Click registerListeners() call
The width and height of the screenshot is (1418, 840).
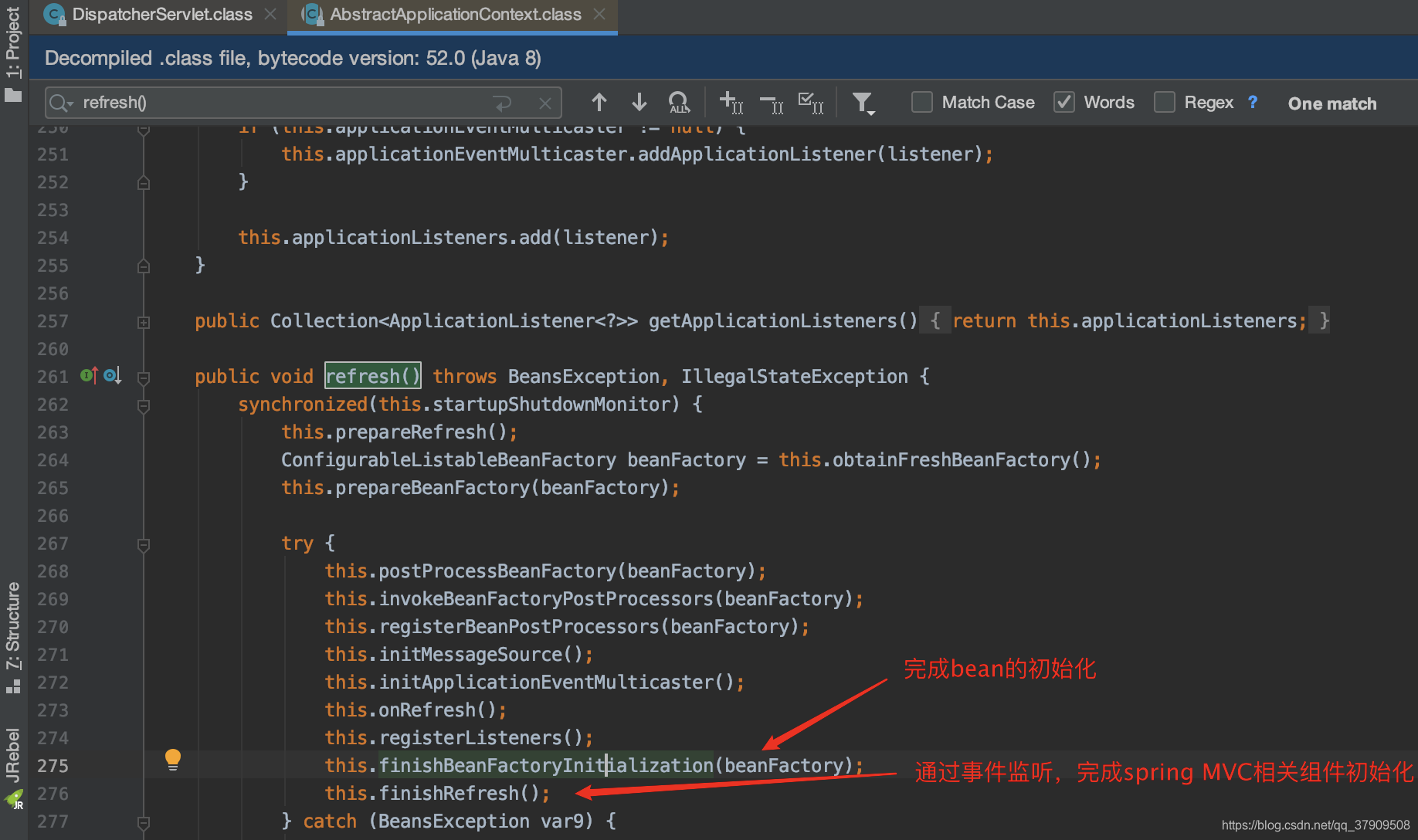click(x=480, y=737)
